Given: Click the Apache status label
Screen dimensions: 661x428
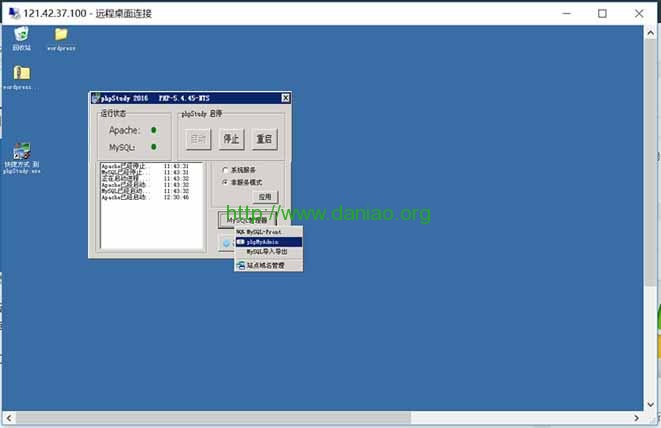Looking at the screenshot, I should click(124, 130).
